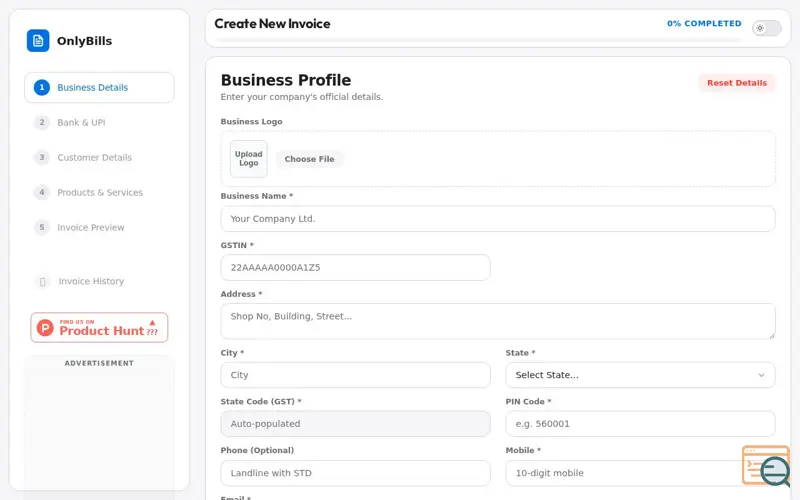800x500 pixels.
Task: Click the step 1 number badge
Action: click(x=42, y=88)
